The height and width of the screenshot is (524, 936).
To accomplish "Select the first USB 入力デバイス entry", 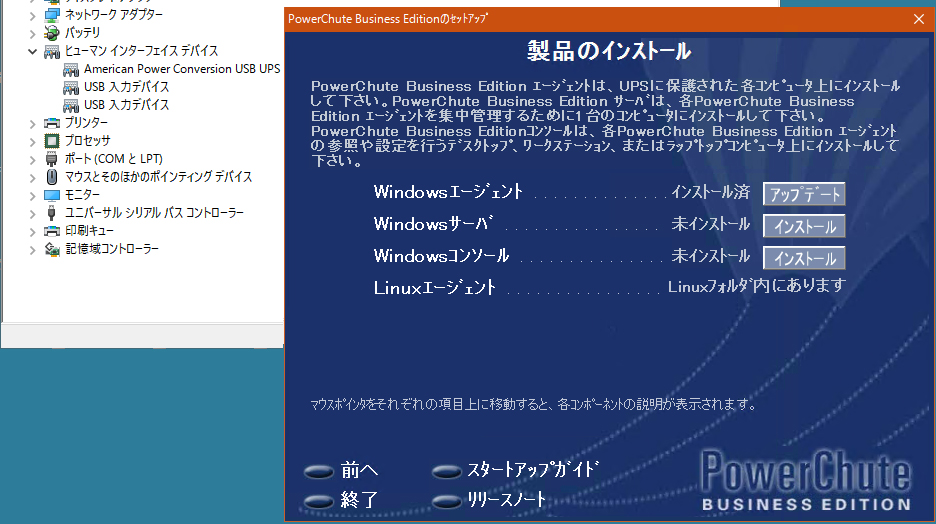I will pos(127,87).
